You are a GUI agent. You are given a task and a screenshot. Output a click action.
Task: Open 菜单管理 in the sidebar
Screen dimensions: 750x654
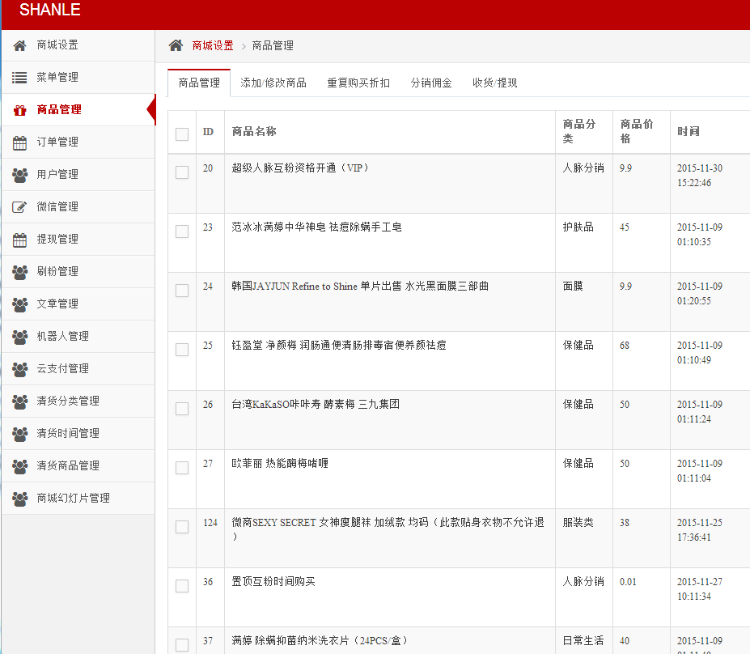pyautogui.click(x=78, y=78)
